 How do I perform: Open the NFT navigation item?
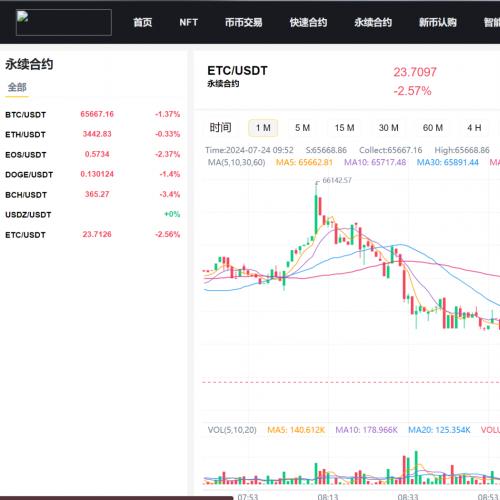point(189,22)
